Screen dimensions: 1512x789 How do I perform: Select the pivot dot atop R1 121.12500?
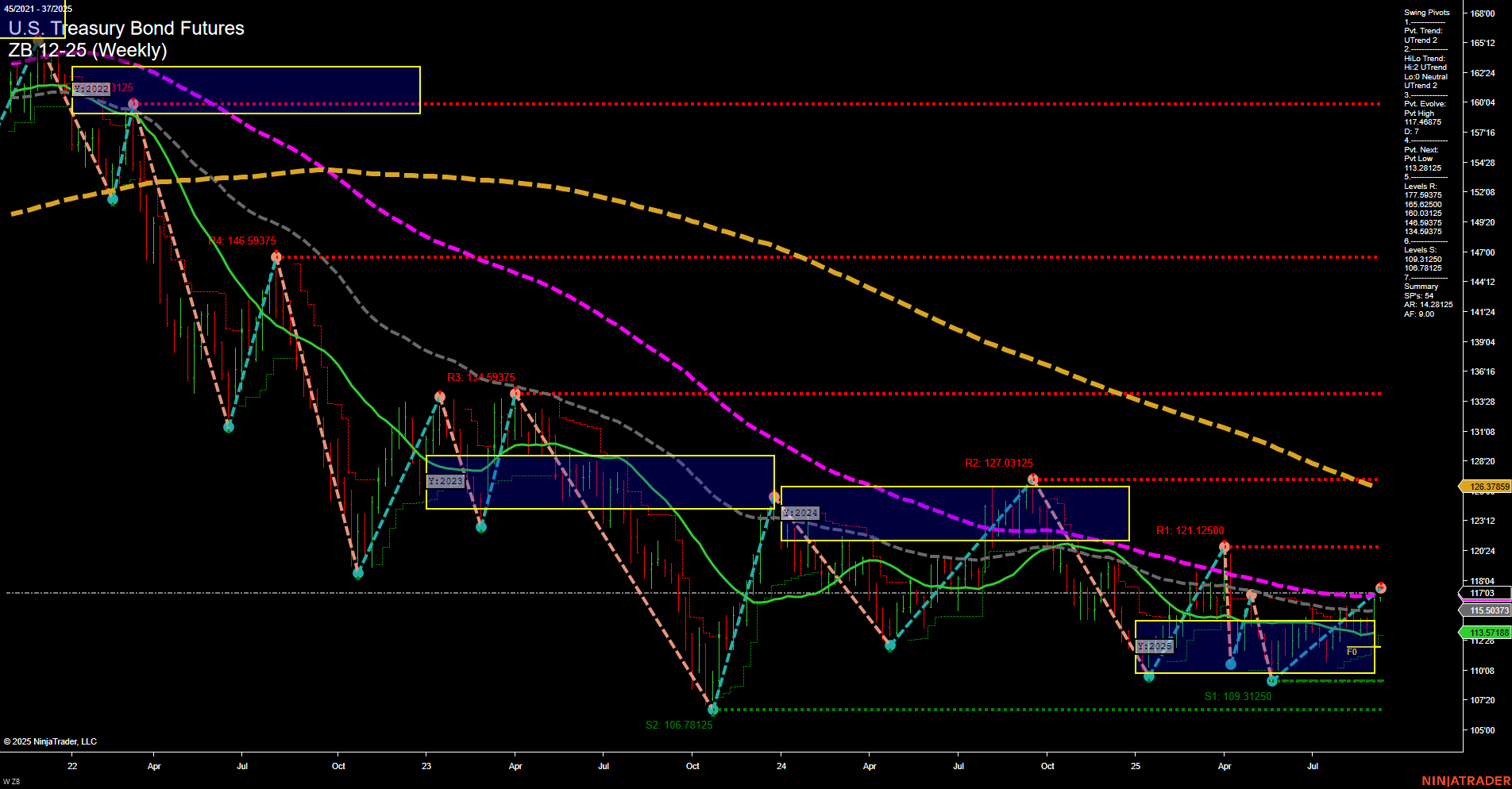1224,545
